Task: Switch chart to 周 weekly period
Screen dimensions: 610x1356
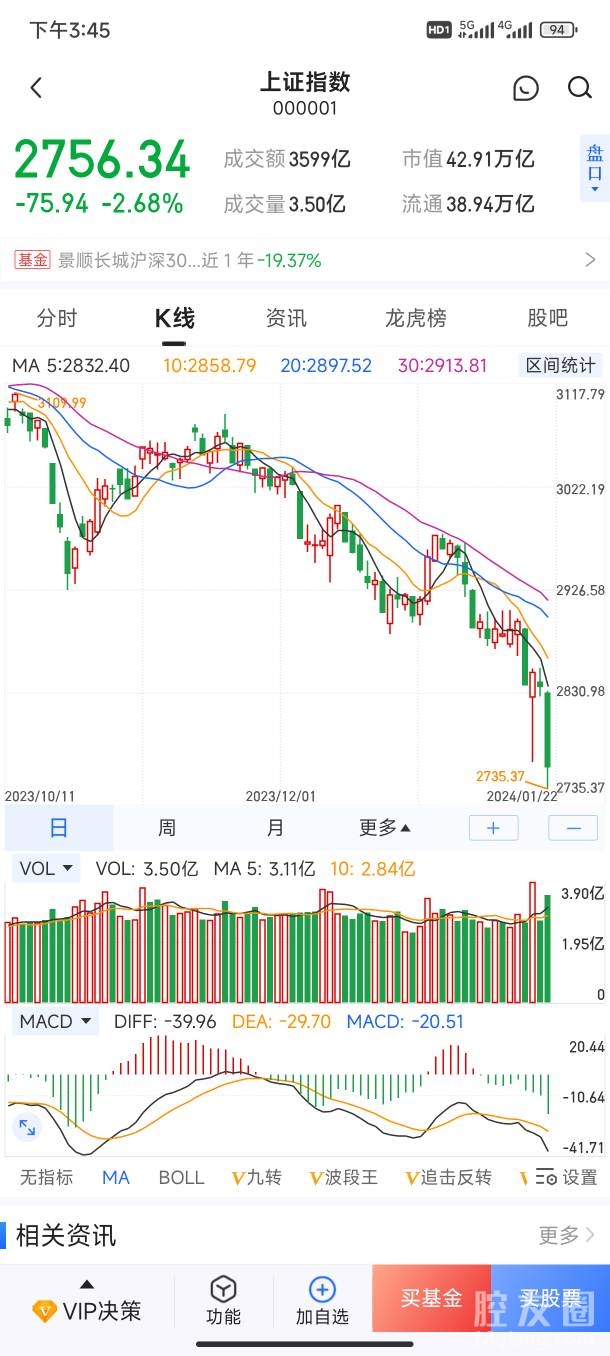Action: (x=167, y=828)
